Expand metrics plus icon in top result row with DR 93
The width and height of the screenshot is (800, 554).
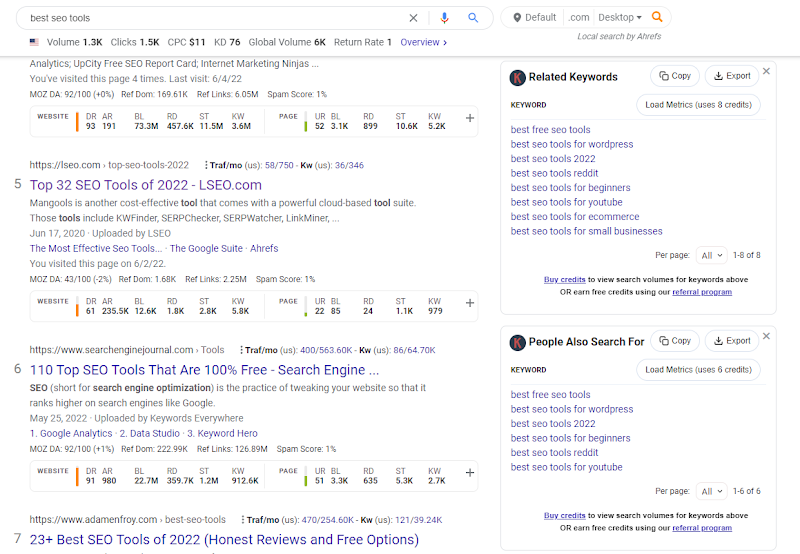470,118
